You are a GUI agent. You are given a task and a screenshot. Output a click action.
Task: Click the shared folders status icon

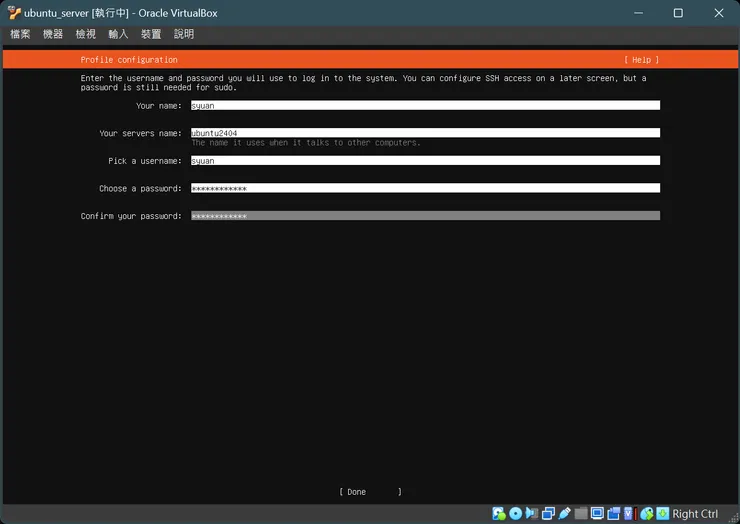coord(581,513)
